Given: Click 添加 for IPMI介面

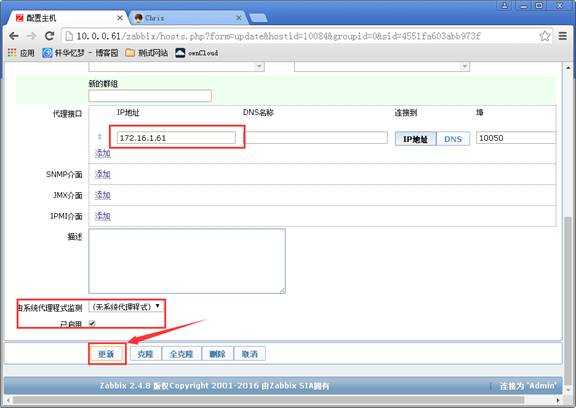Looking at the screenshot, I should point(102,216).
